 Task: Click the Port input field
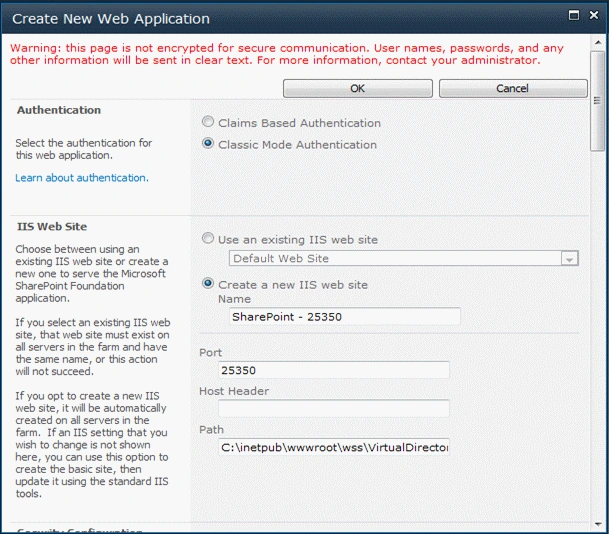[334, 370]
